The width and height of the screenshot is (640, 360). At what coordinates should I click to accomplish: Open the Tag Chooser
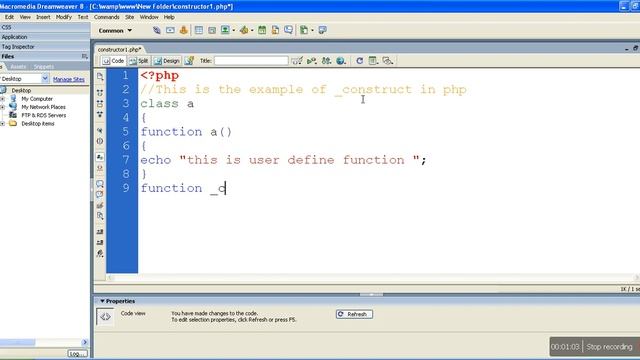[x=322, y=30]
